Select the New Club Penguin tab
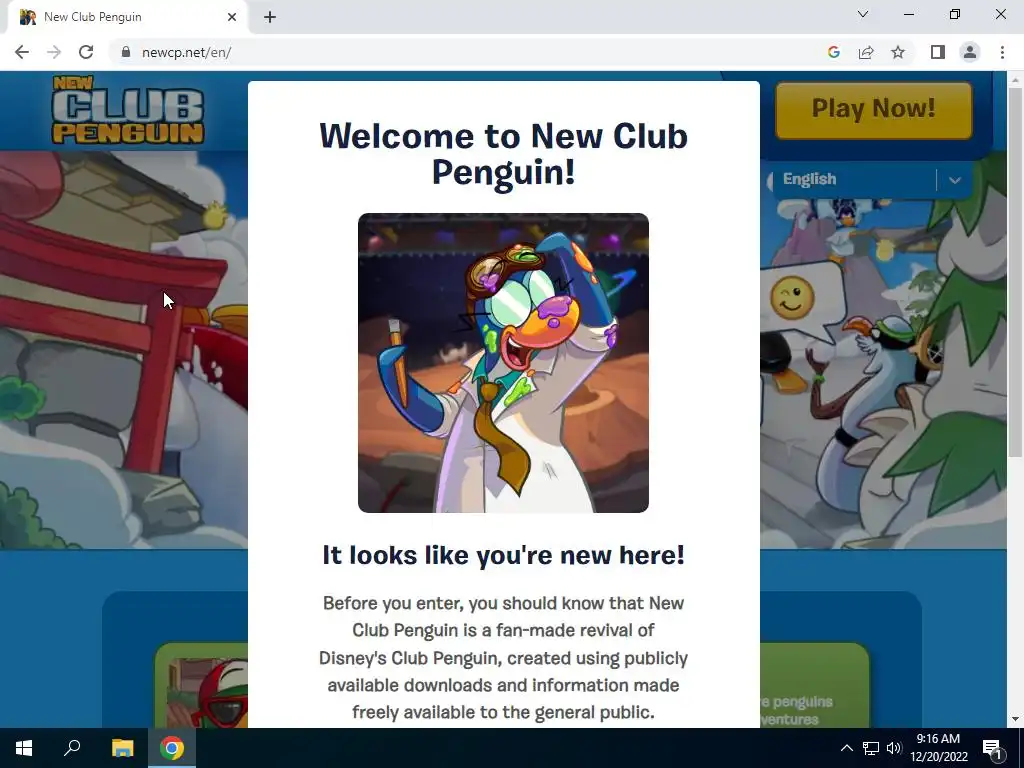 tap(127, 17)
